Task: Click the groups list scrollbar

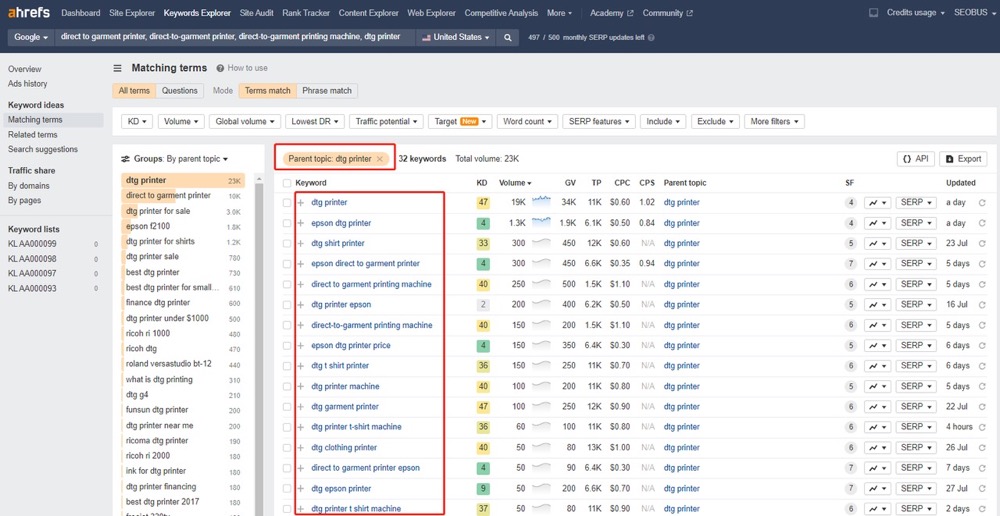Action: [259, 344]
